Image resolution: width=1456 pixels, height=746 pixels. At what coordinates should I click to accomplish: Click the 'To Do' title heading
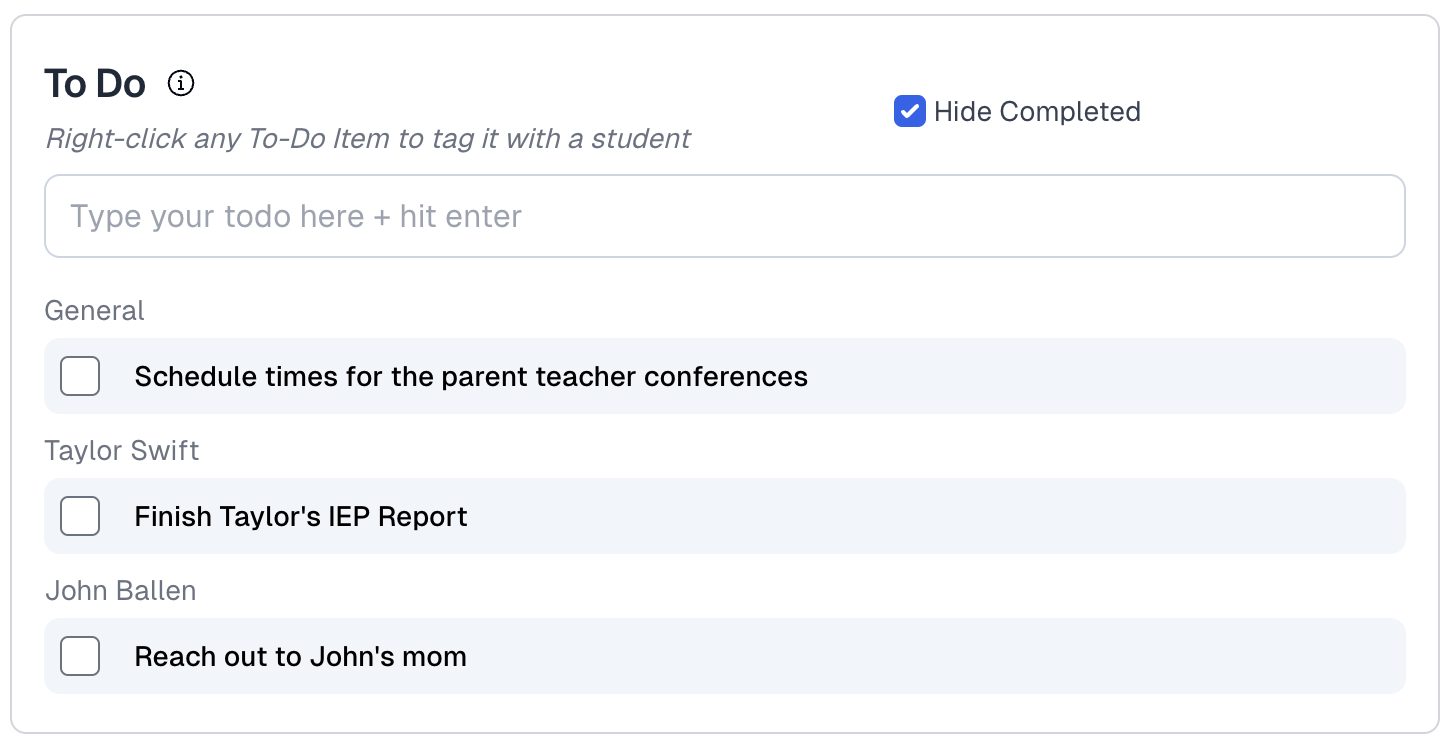[x=95, y=84]
